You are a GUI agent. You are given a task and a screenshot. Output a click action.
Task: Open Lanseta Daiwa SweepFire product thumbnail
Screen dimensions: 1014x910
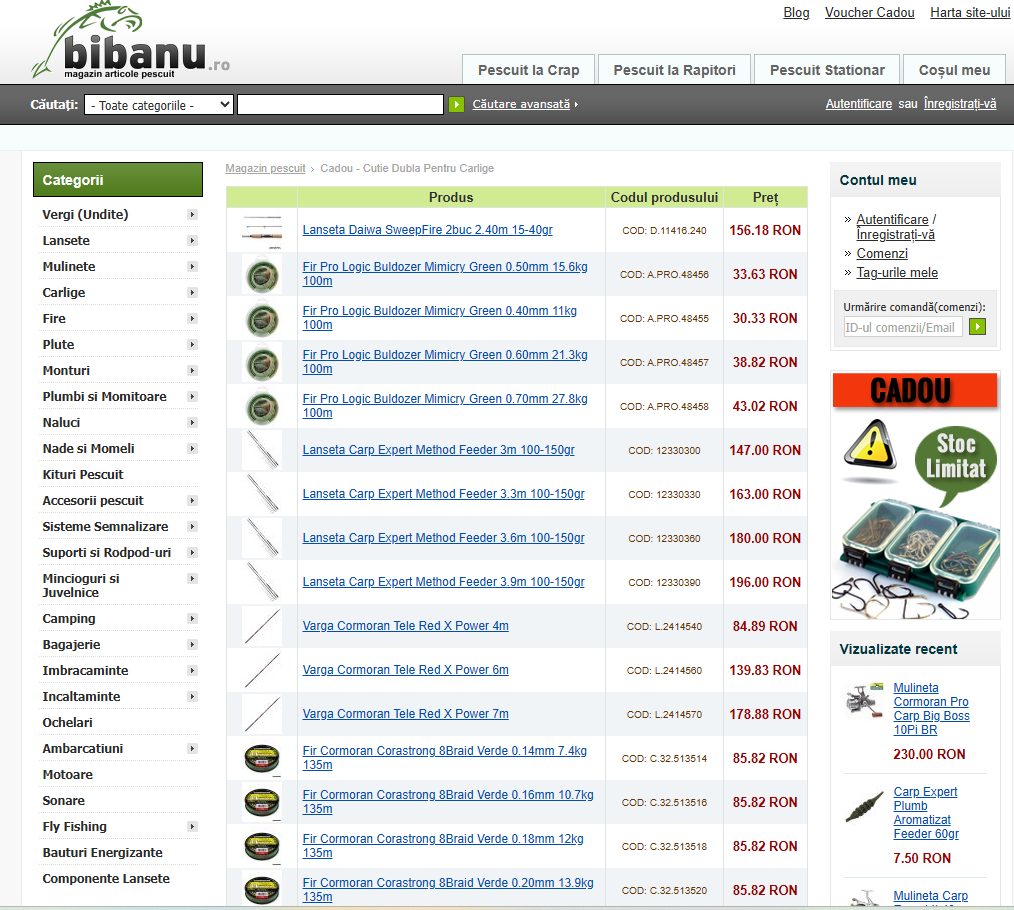(x=262, y=231)
